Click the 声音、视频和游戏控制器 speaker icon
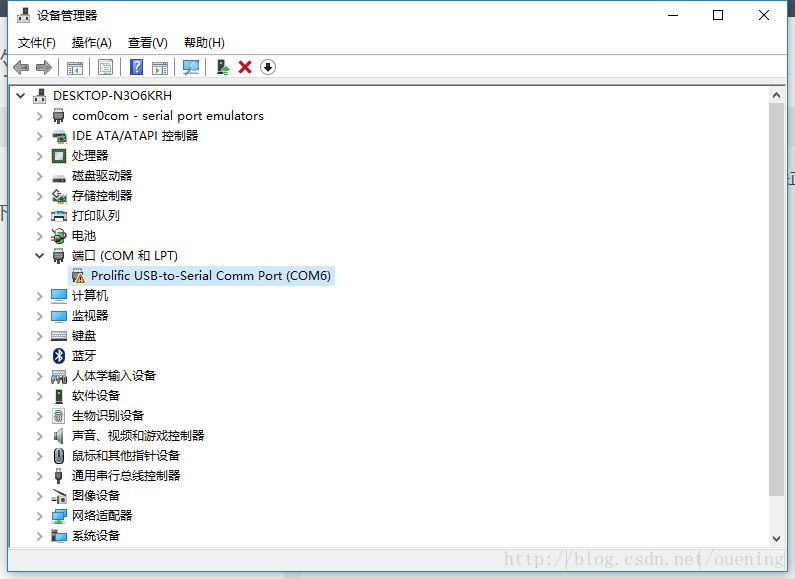795x579 pixels. (59, 436)
